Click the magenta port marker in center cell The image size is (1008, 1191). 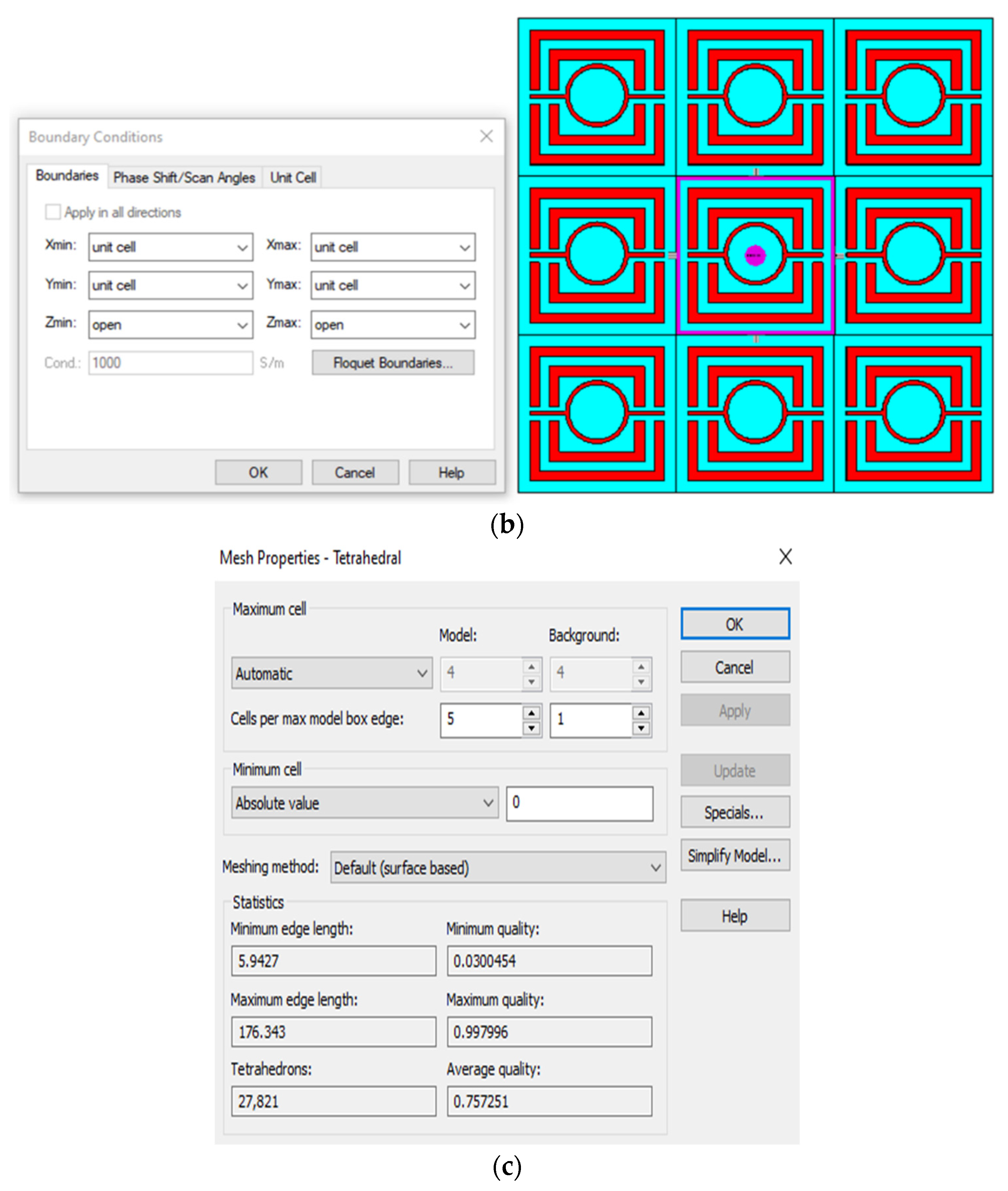[755, 255]
